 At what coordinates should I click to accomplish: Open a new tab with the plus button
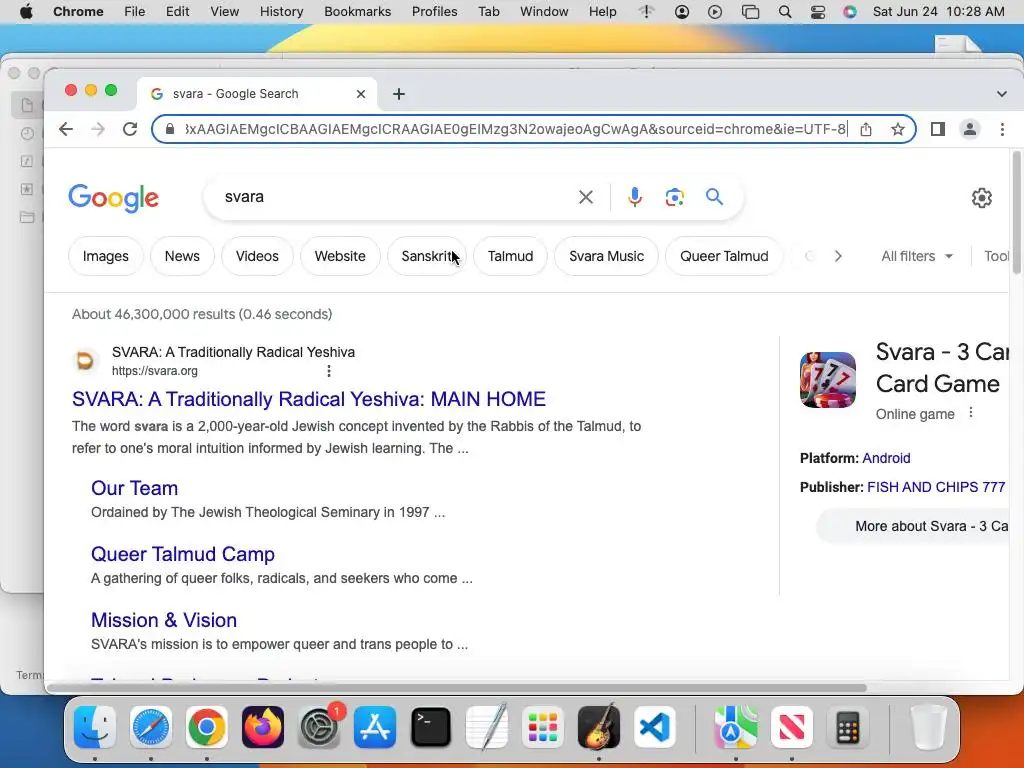tap(398, 94)
